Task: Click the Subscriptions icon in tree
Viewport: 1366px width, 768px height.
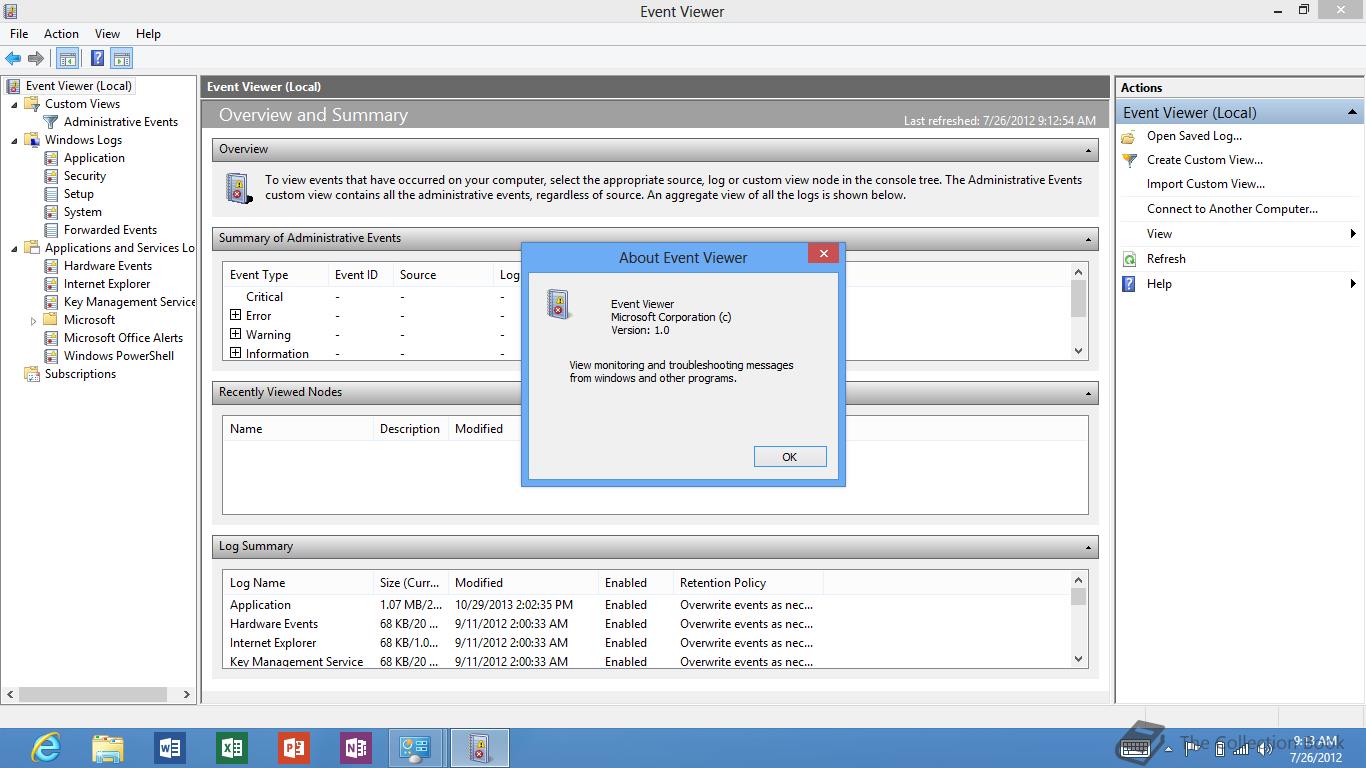Action: point(32,374)
